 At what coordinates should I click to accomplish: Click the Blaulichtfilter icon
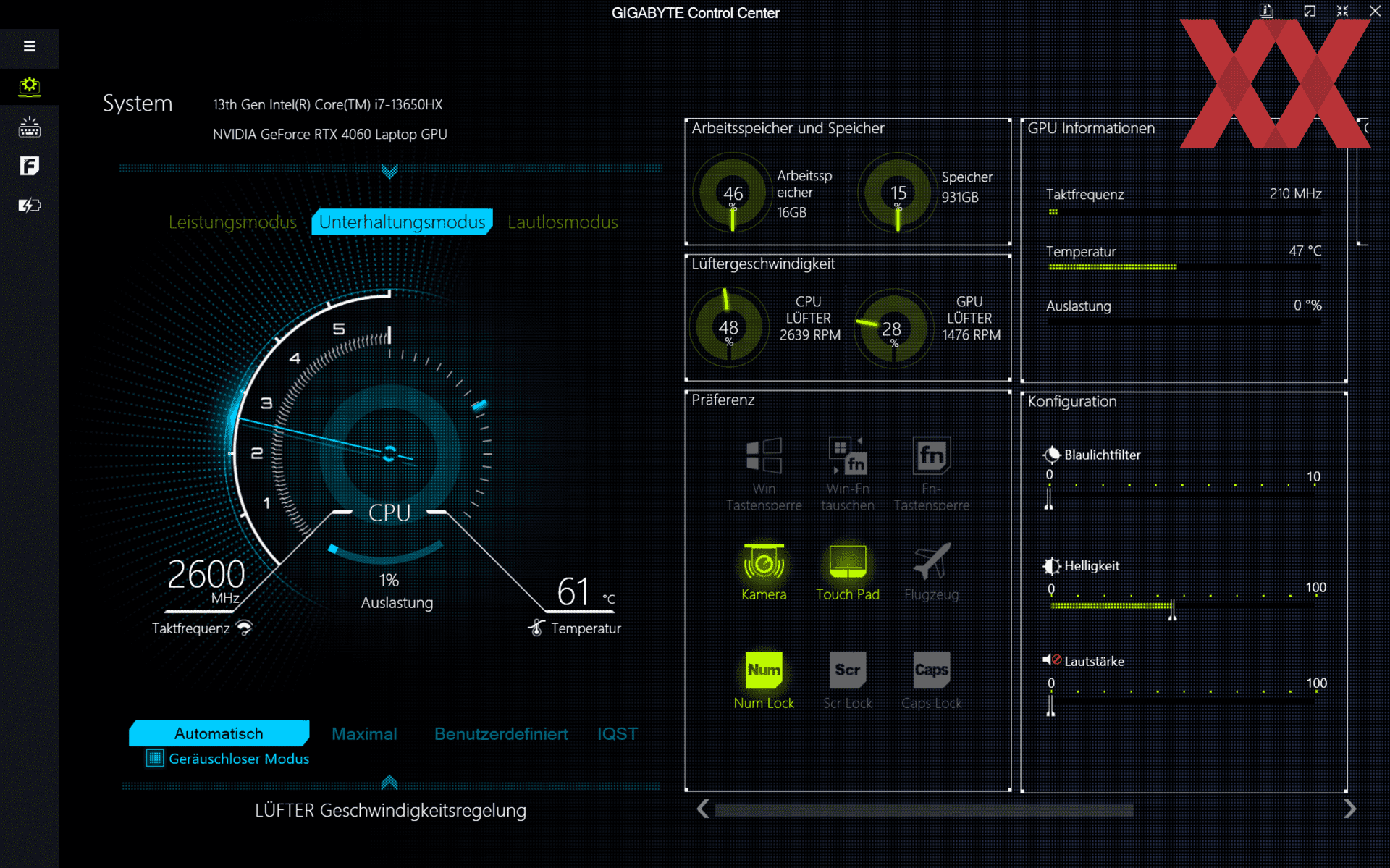pyautogui.click(x=1051, y=455)
